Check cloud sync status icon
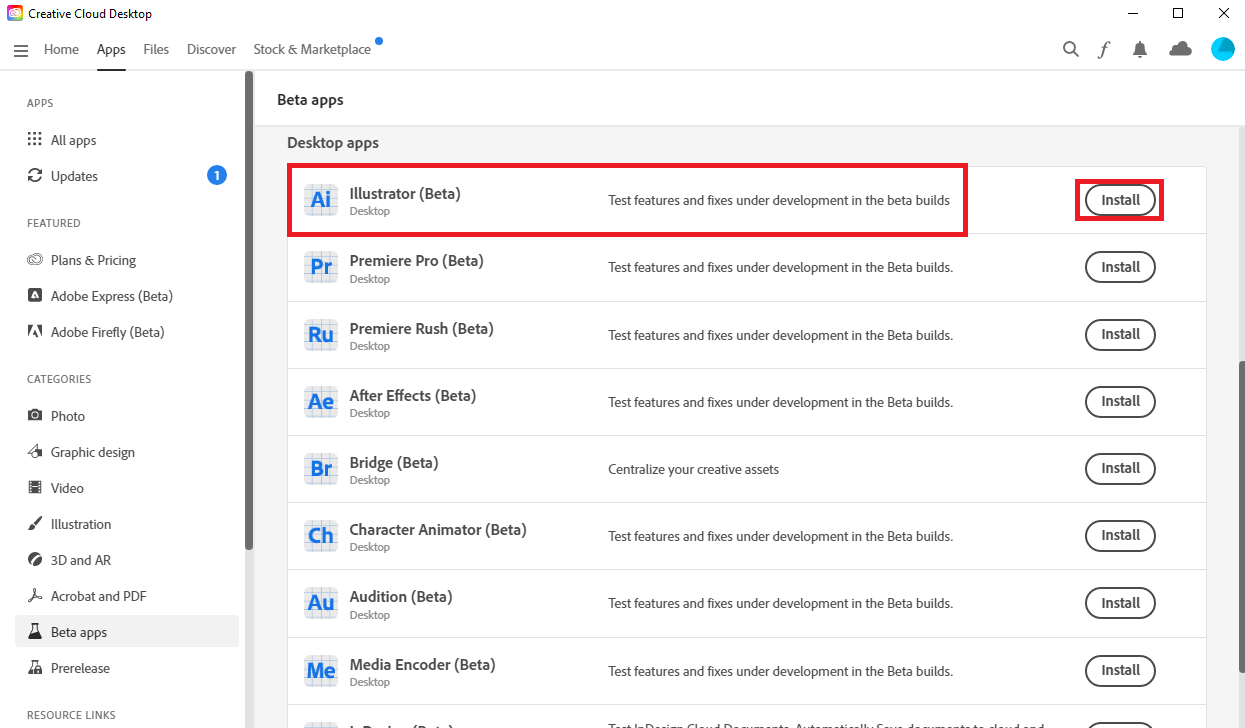Viewport: 1245px width, 728px height. pos(1180,49)
